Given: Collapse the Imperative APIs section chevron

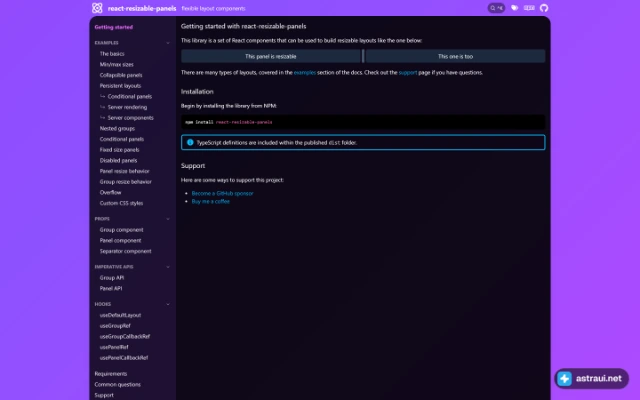Looking at the screenshot, I should (168, 267).
